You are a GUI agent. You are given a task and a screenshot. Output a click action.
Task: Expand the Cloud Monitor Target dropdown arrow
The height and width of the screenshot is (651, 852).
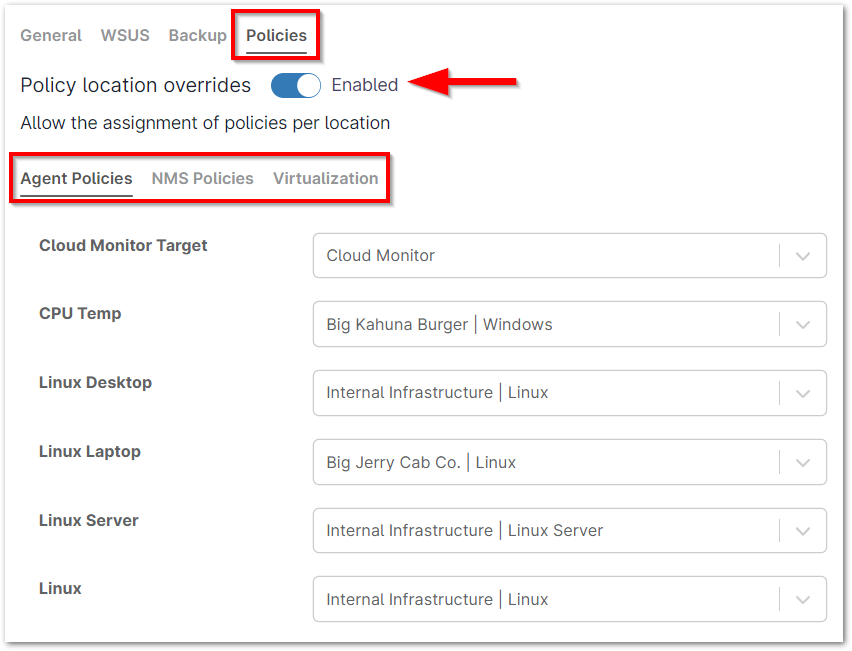(802, 256)
